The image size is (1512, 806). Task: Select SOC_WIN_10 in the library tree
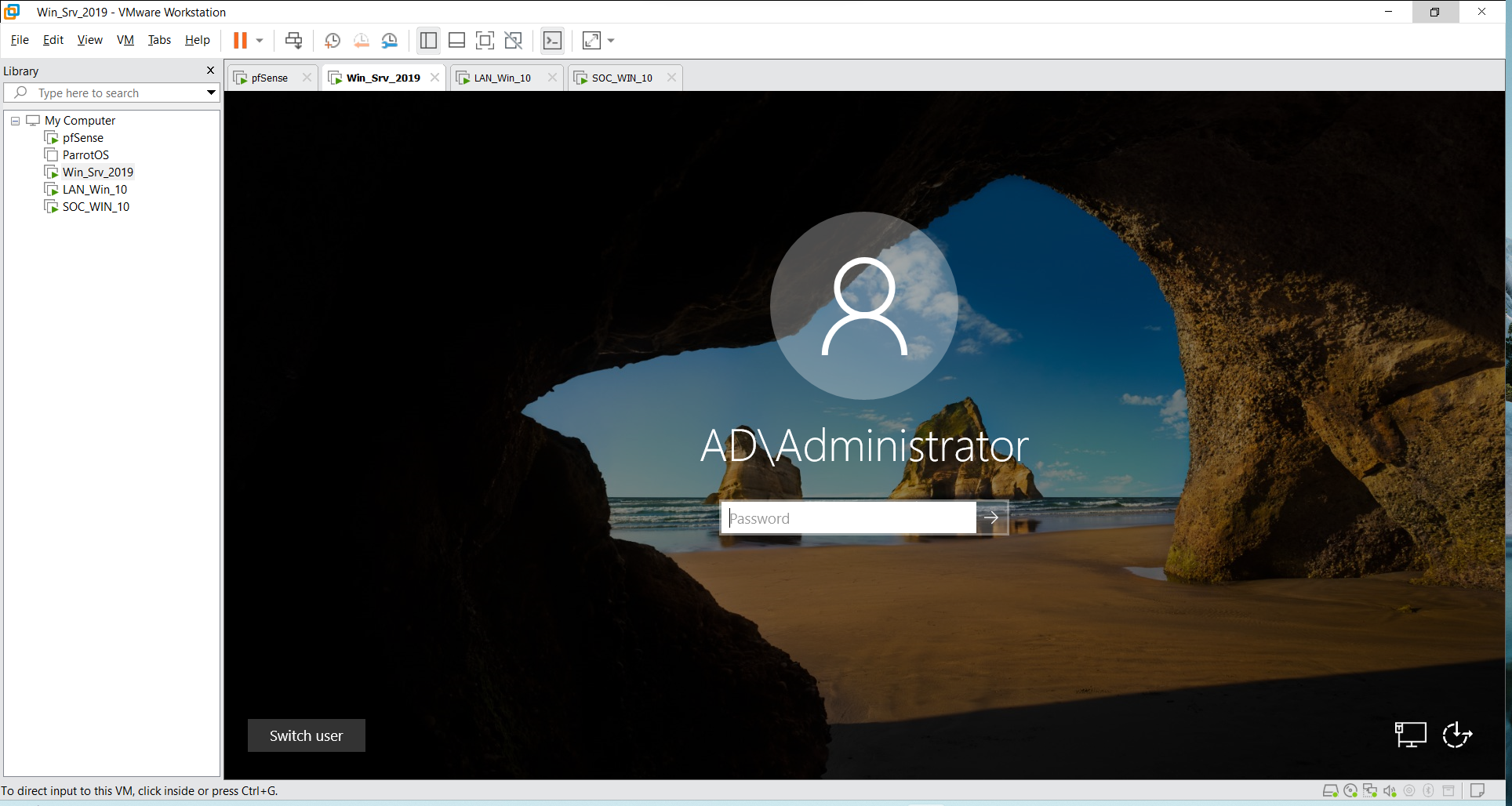[x=96, y=207]
